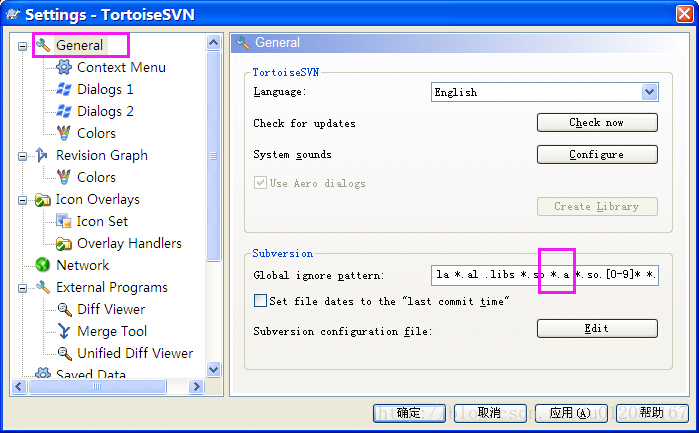Click the Dialogs 2 windows icon
This screenshot has width=699, height=433.
coord(64,111)
